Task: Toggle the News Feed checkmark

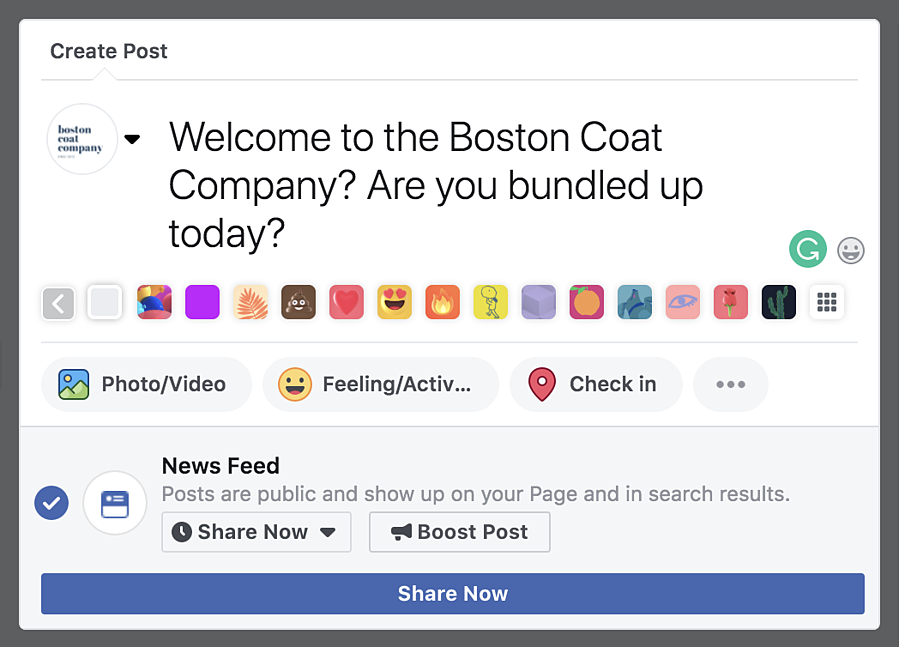Action: click(51, 502)
